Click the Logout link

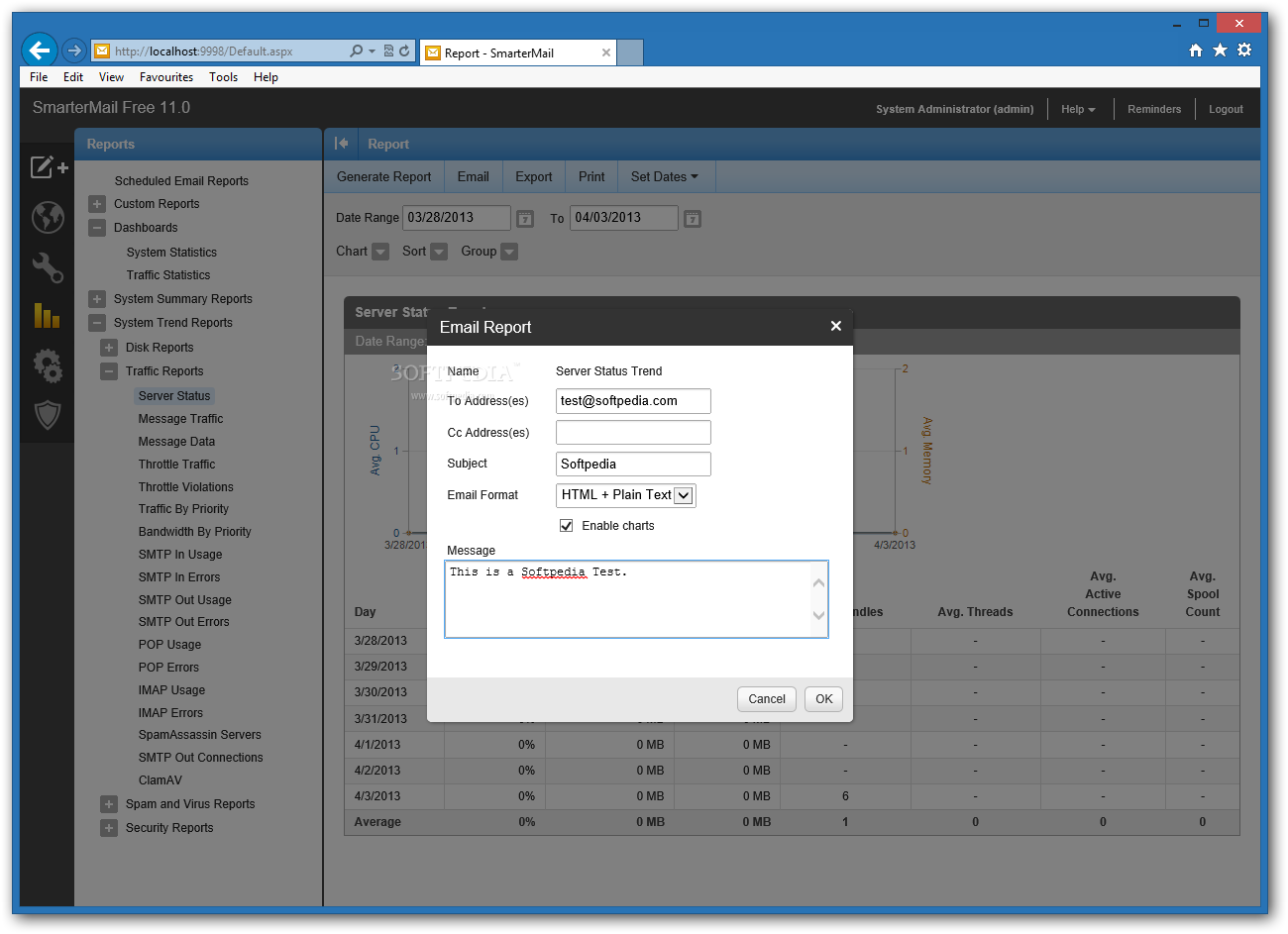(1226, 109)
